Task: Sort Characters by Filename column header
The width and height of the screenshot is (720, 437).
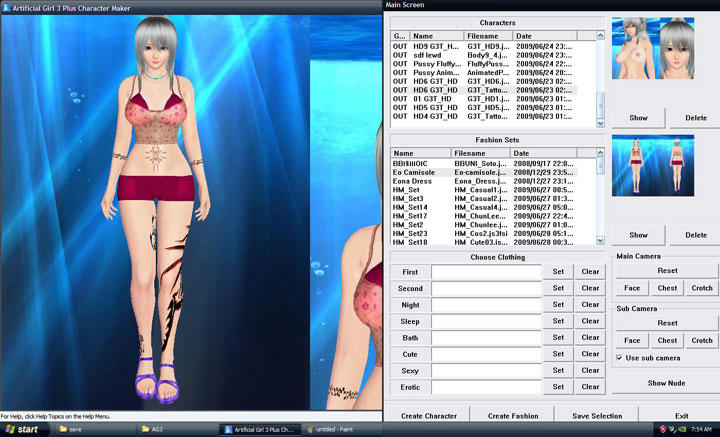Action: point(488,36)
